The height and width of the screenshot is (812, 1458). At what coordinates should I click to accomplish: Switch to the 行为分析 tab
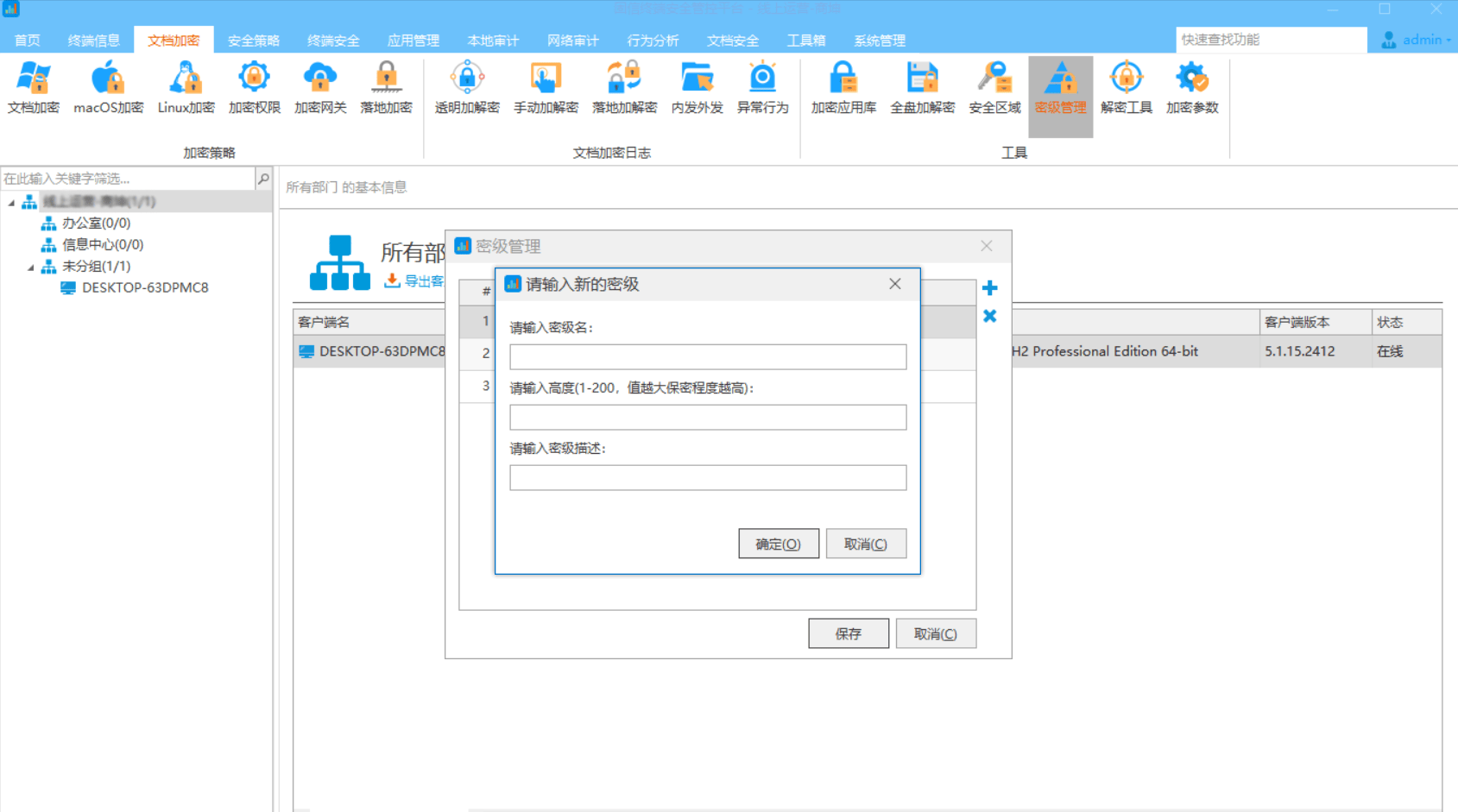pyautogui.click(x=653, y=40)
